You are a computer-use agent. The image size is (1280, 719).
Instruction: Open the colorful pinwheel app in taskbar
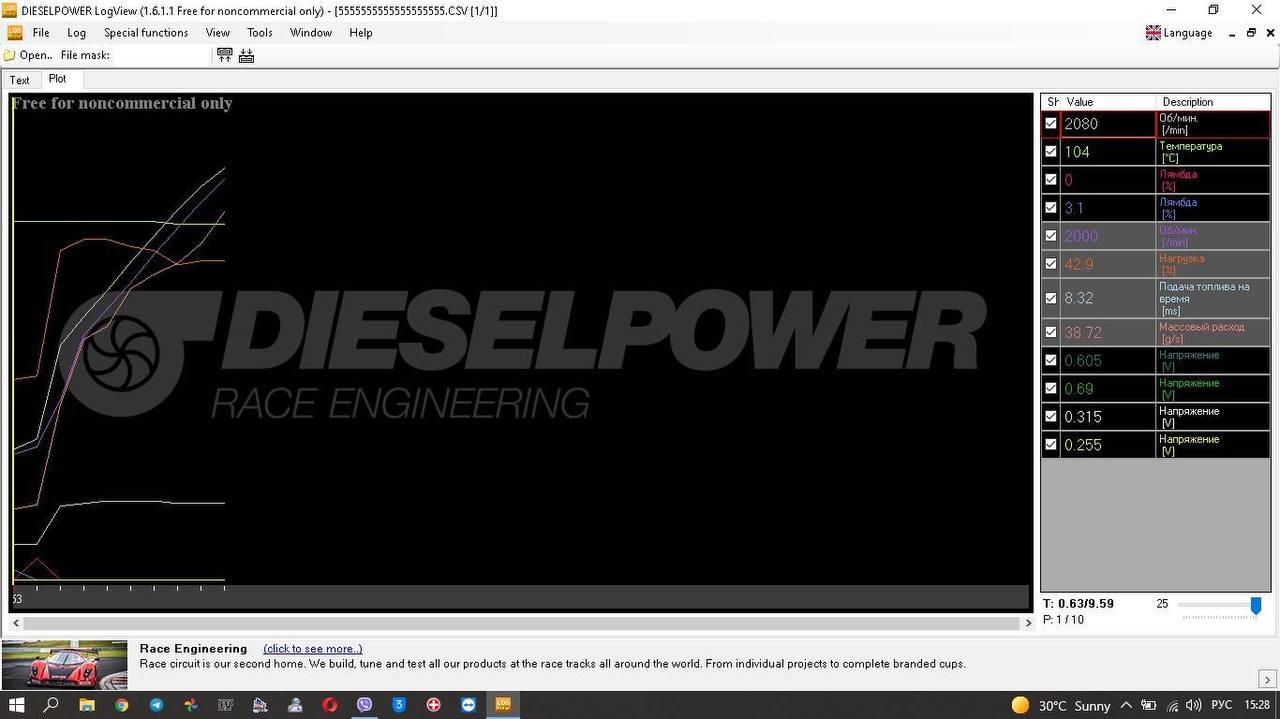(x=191, y=705)
